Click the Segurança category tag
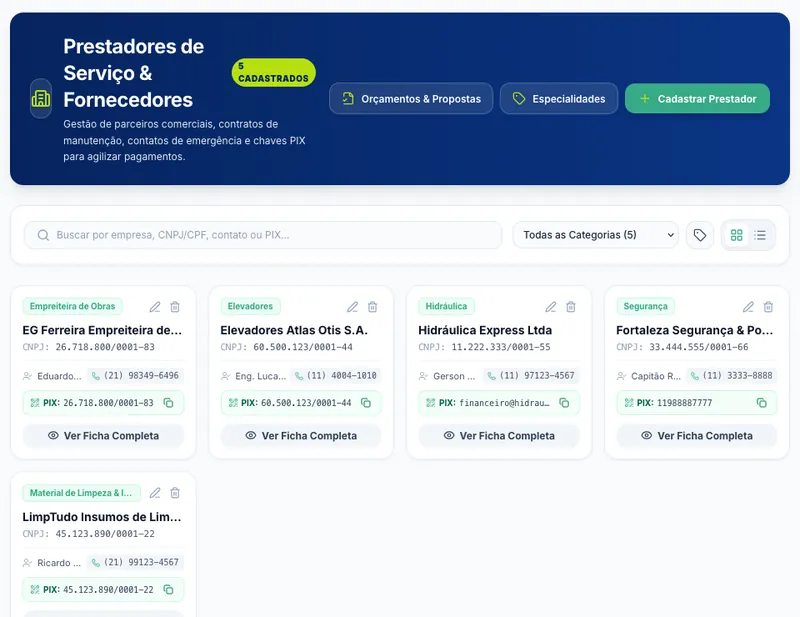The height and width of the screenshot is (617, 800). (645, 306)
